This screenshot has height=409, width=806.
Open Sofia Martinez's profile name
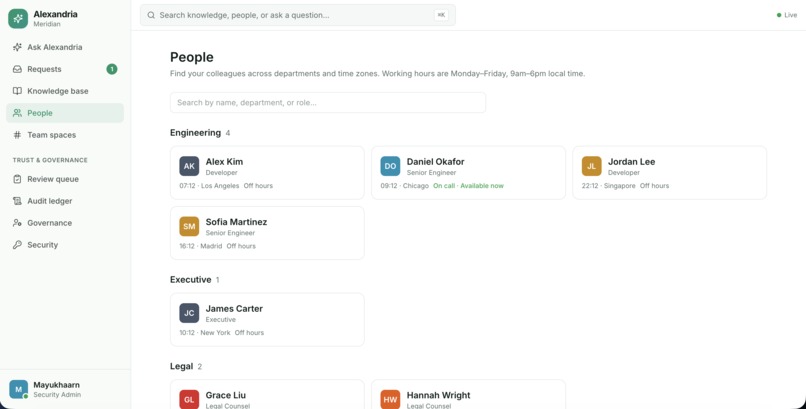[x=236, y=222]
